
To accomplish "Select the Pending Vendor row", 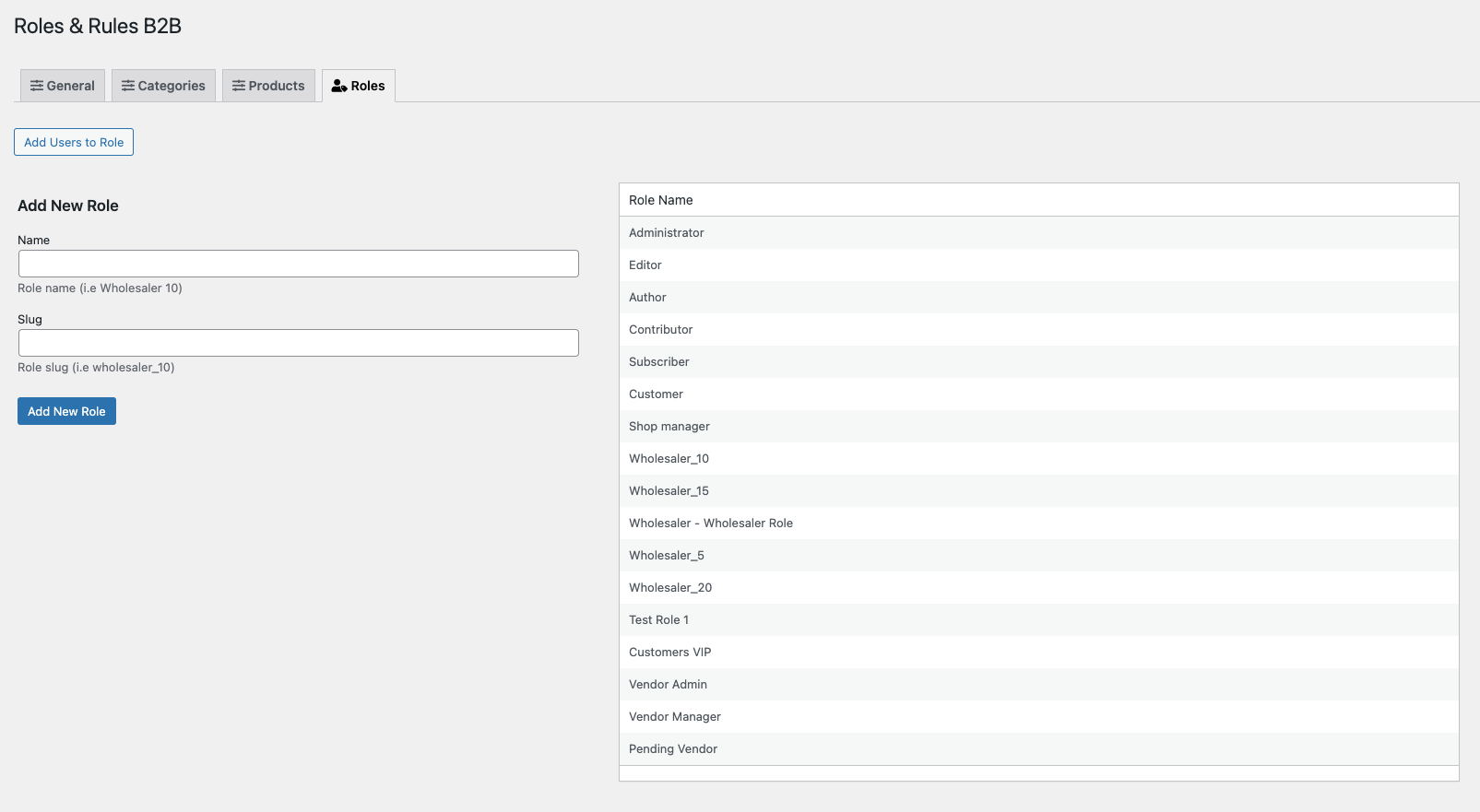I will click(x=1039, y=748).
